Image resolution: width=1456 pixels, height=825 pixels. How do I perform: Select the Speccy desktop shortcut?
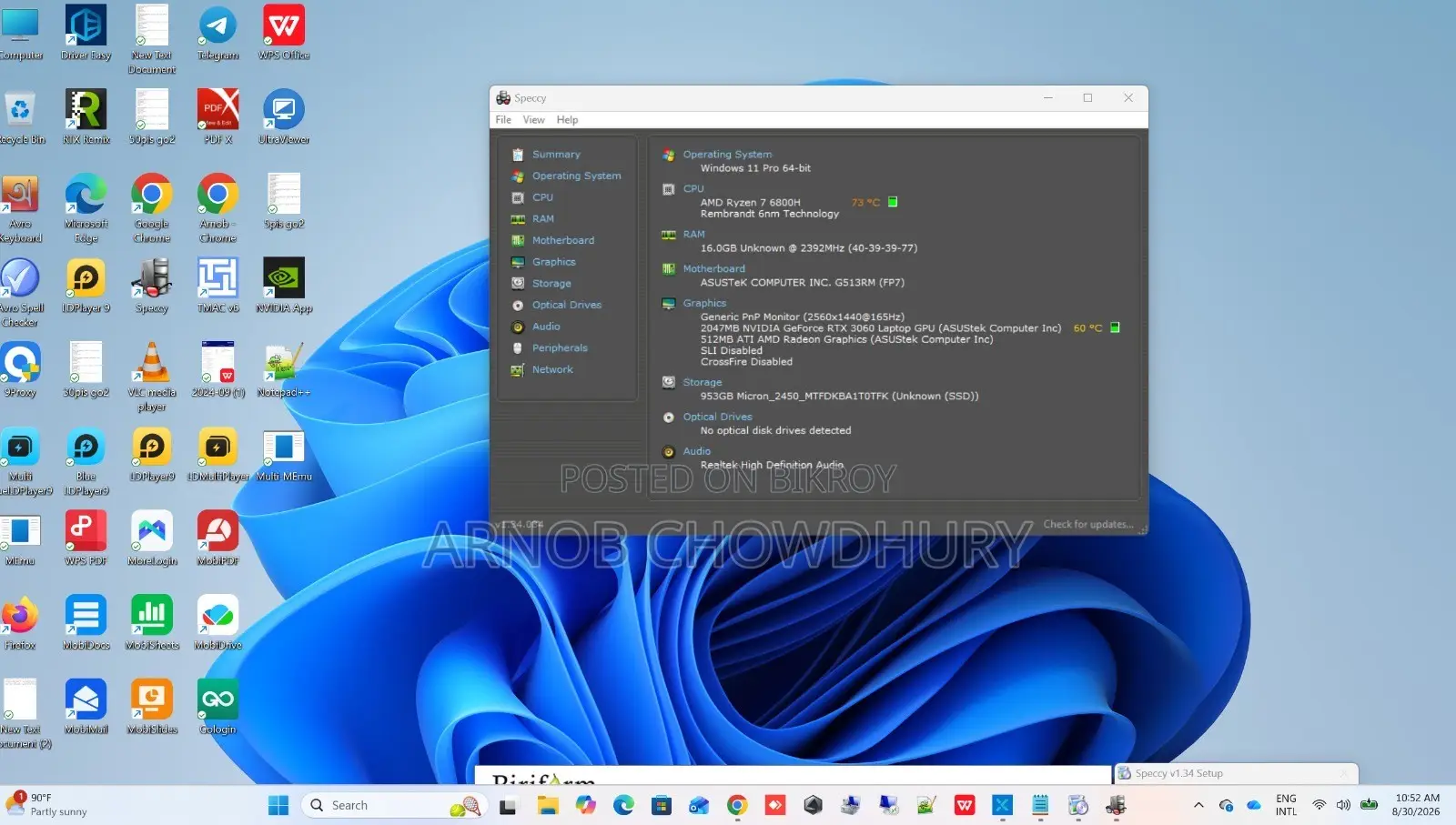pos(152,287)
